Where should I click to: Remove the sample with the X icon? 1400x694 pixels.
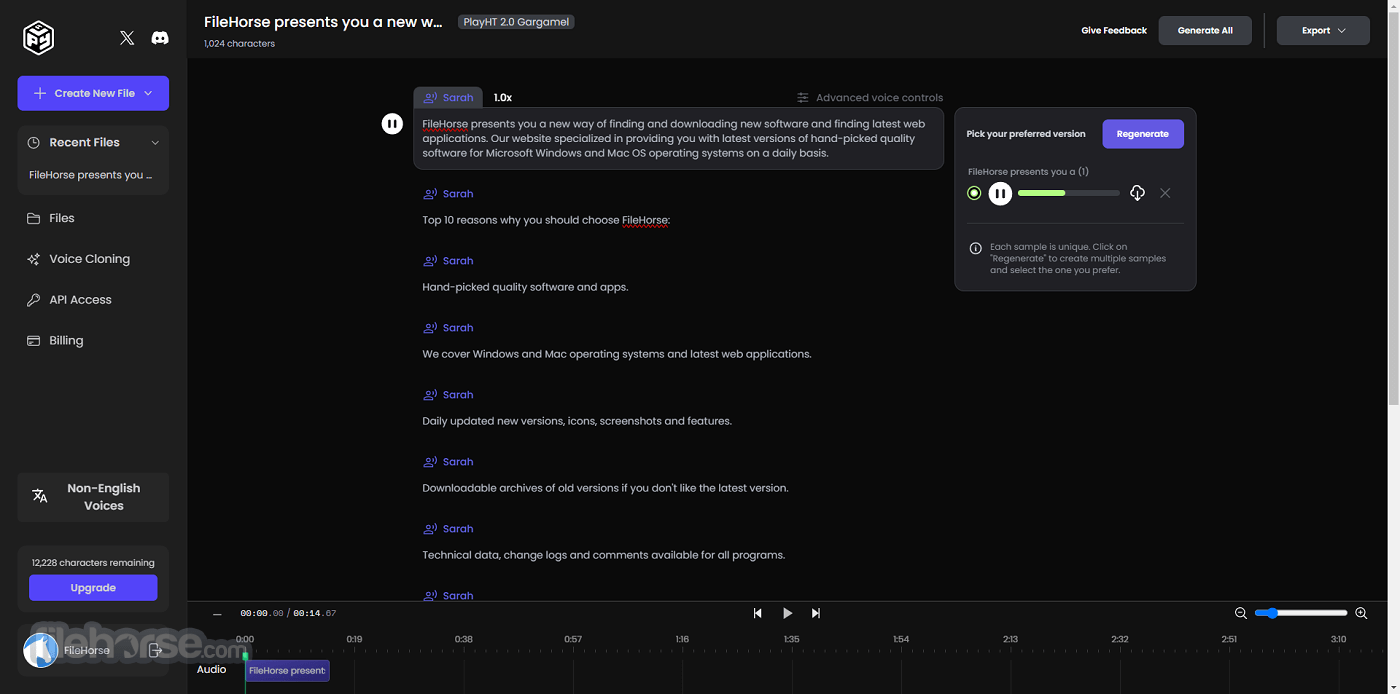(x=1165, y=193)
